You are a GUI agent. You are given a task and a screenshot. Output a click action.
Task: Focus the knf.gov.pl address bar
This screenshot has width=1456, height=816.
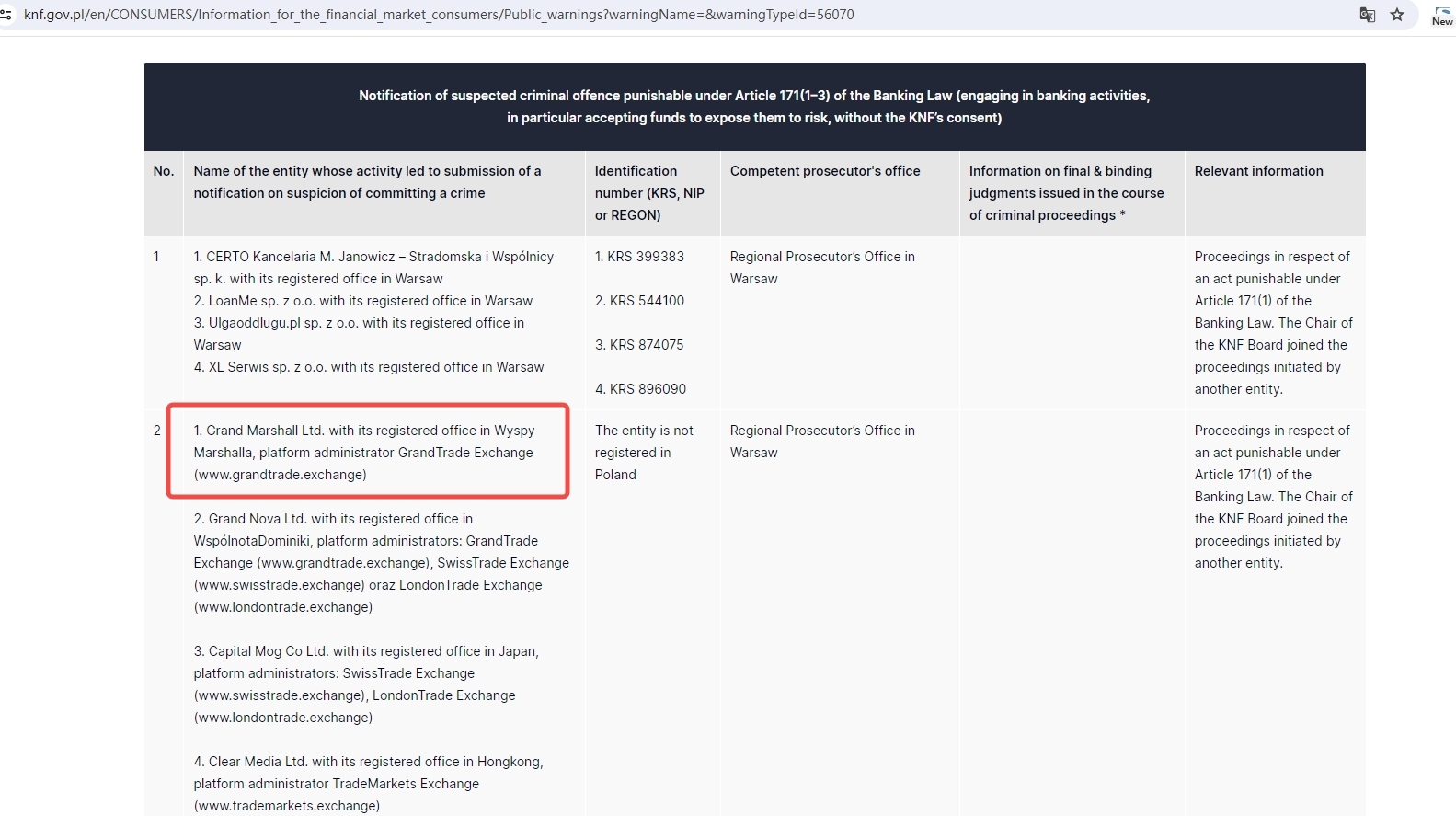point(439,15)
